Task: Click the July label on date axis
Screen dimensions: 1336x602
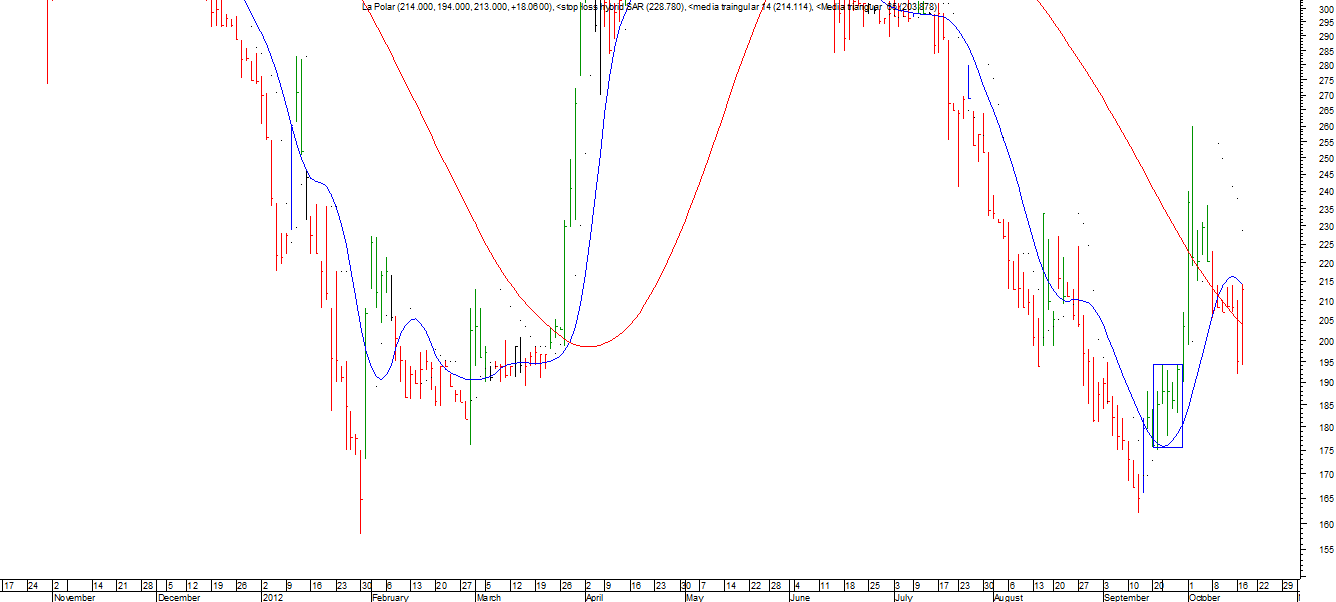Action: (x=903, y=597)
